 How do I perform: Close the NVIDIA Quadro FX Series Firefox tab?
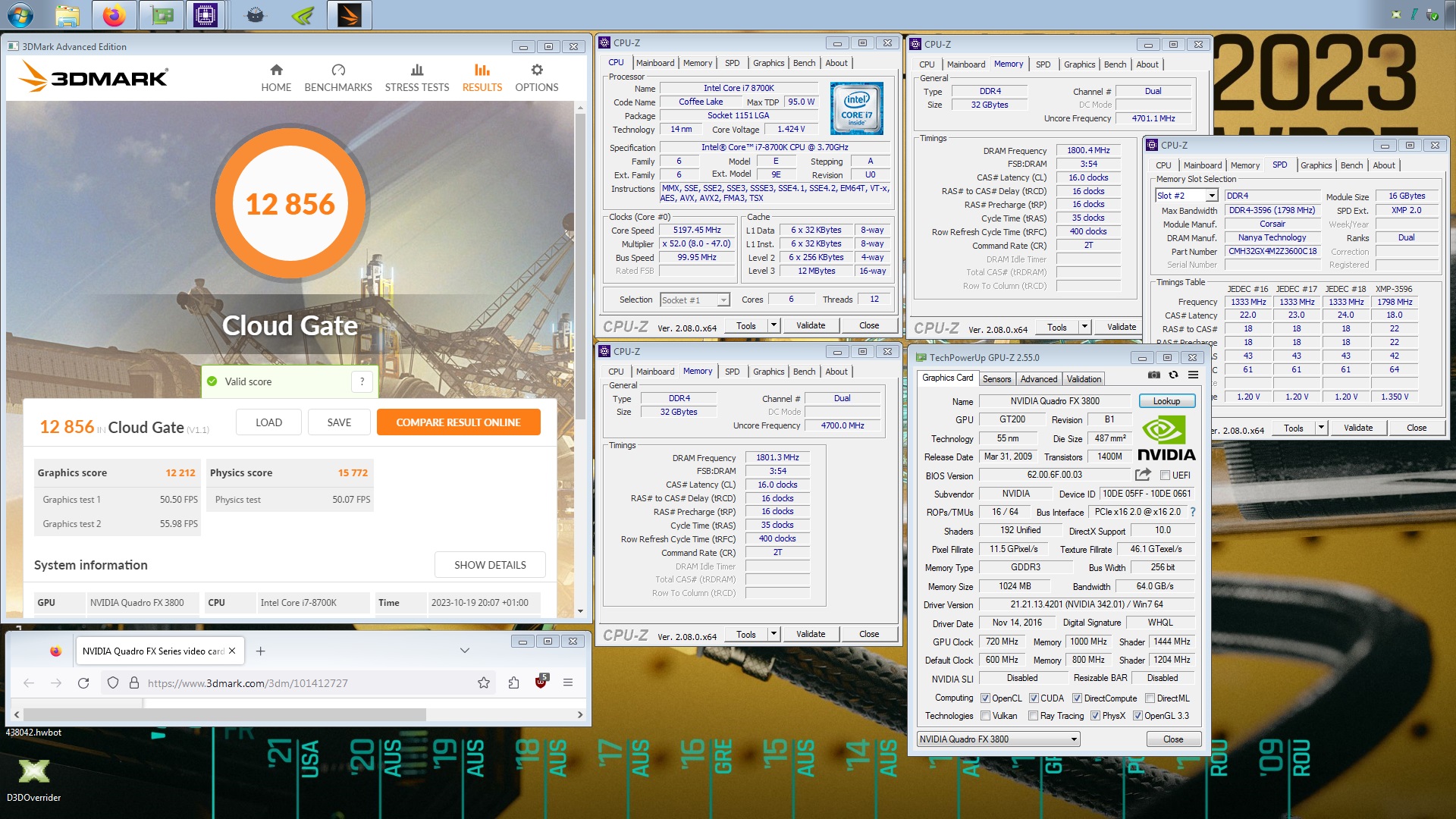click(x=232, y=651)
